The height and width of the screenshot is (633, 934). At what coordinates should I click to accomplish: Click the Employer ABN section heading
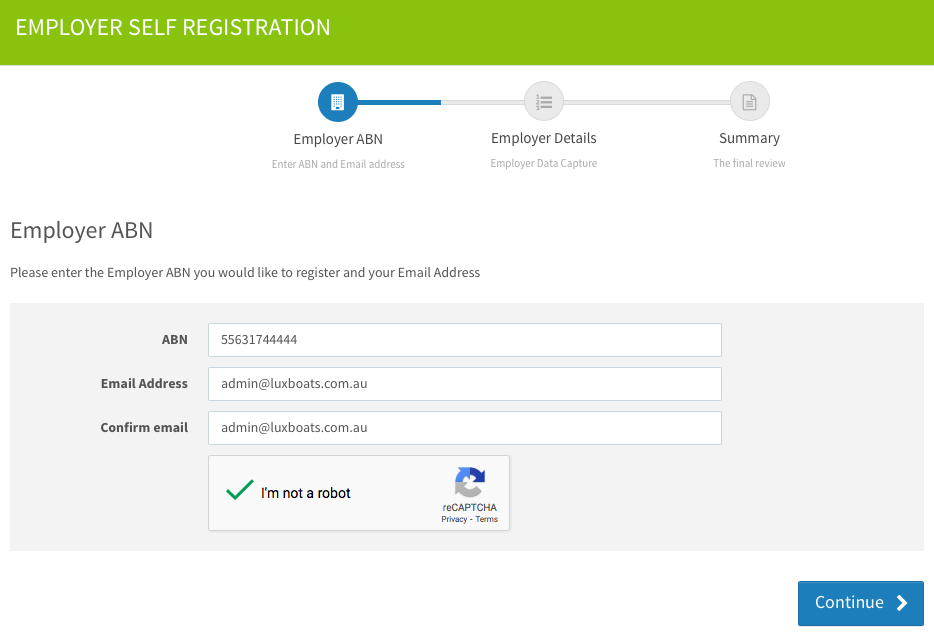coord(82,230)
